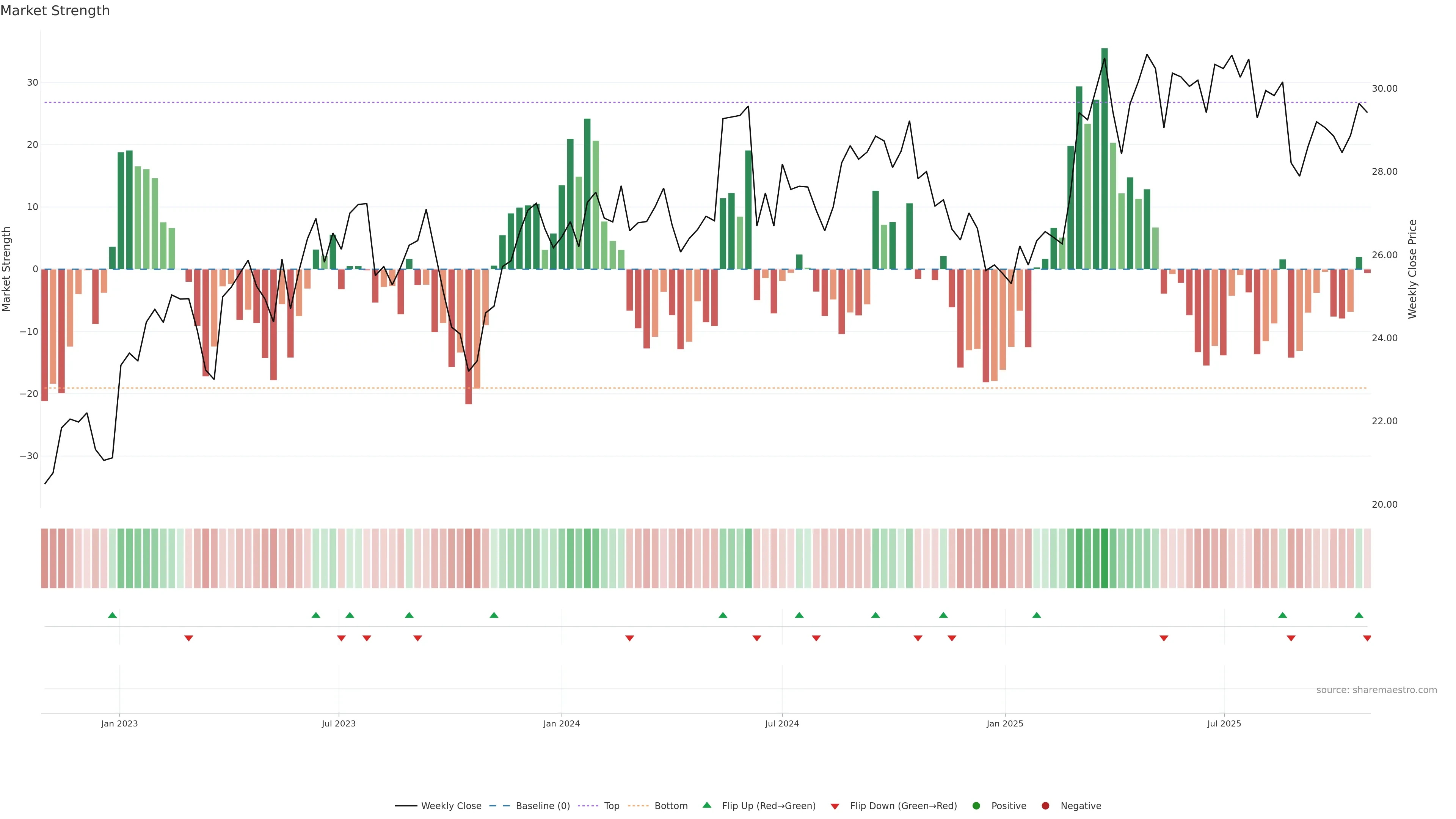
Task: Click the last red flip-down triangle marker
Action: tap(1367, 638)
